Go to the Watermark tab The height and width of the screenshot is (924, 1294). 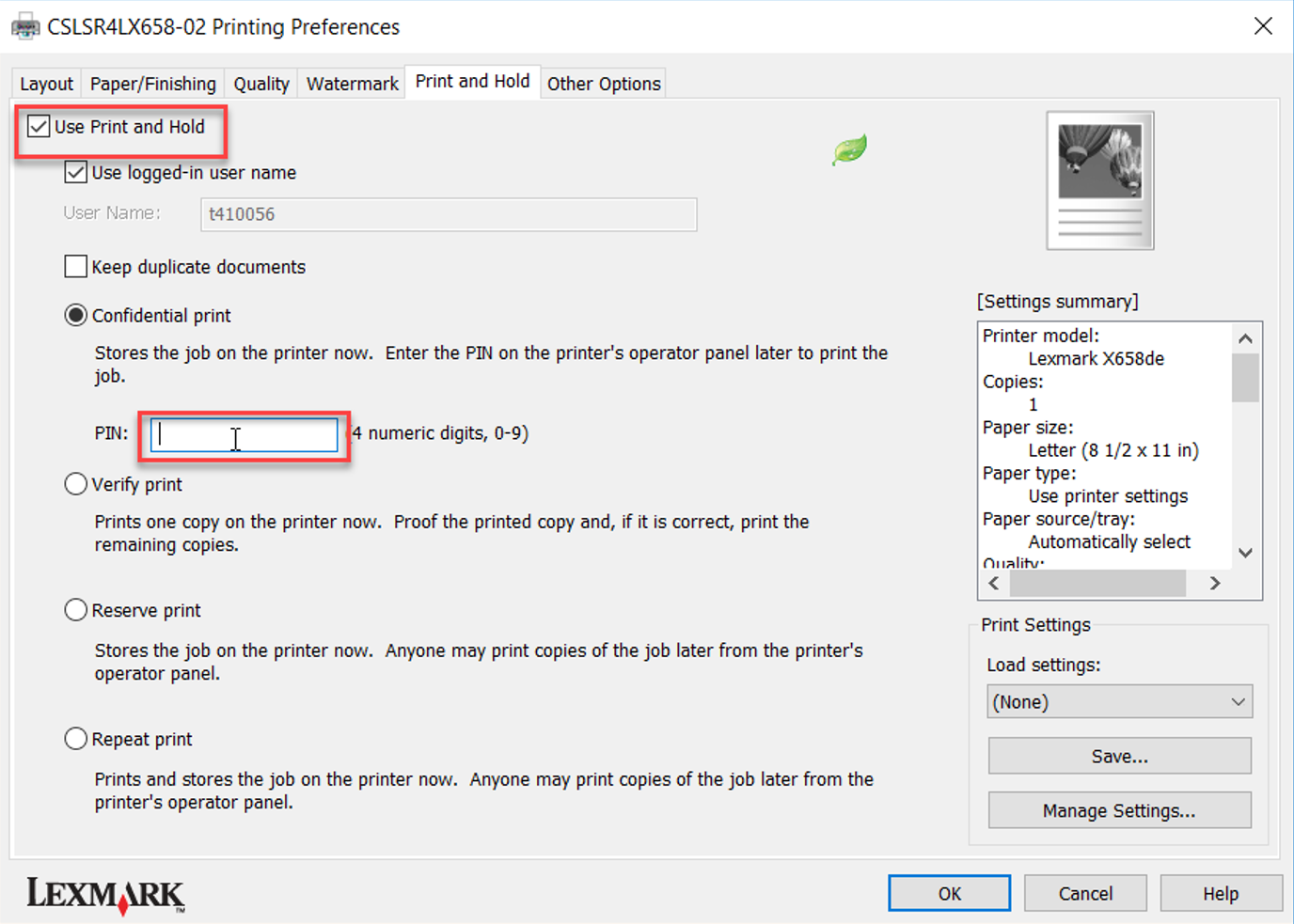tap(353, 84)
